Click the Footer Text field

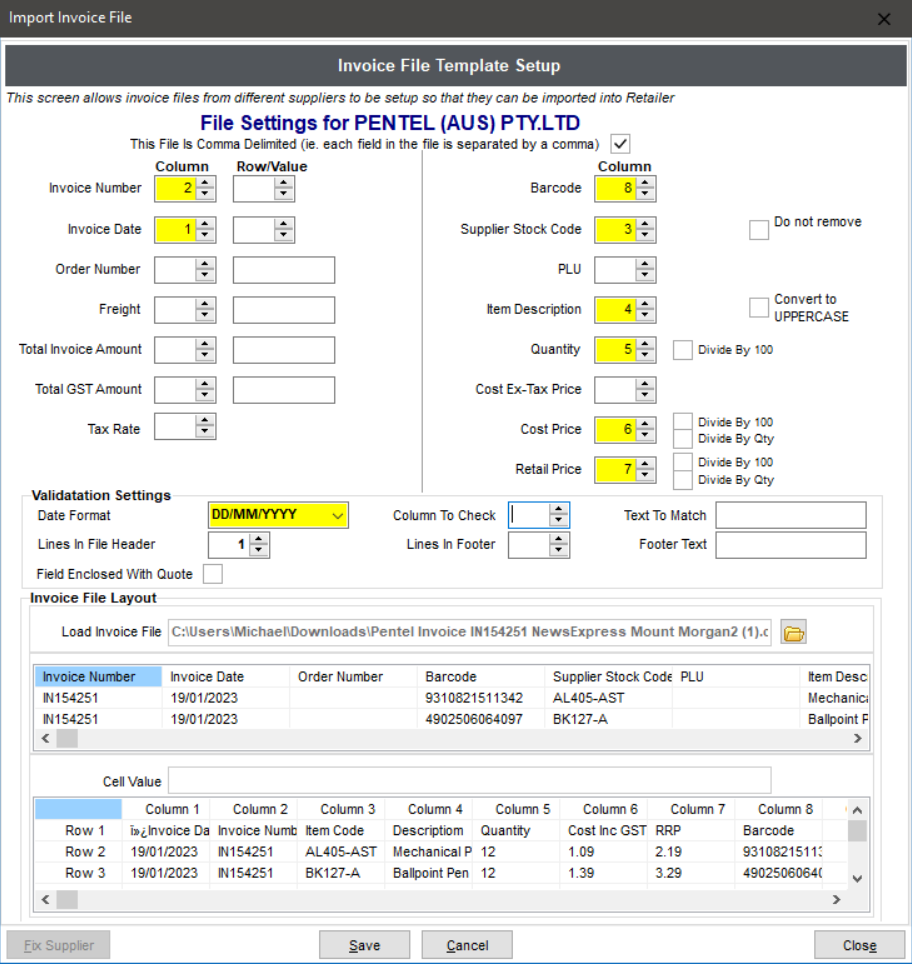coord(791,545)
